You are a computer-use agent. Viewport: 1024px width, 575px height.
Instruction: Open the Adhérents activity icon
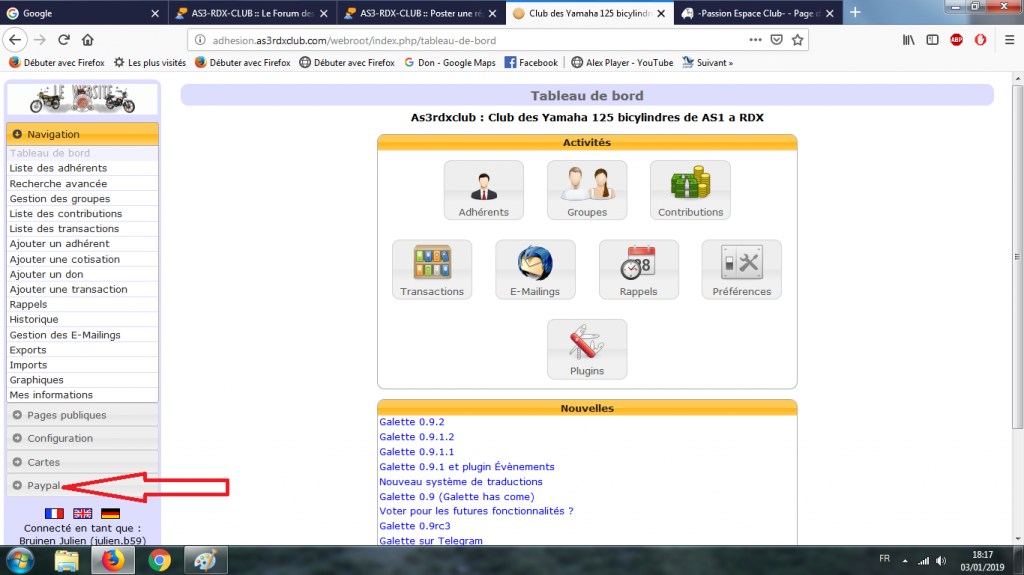pos(483,190)
